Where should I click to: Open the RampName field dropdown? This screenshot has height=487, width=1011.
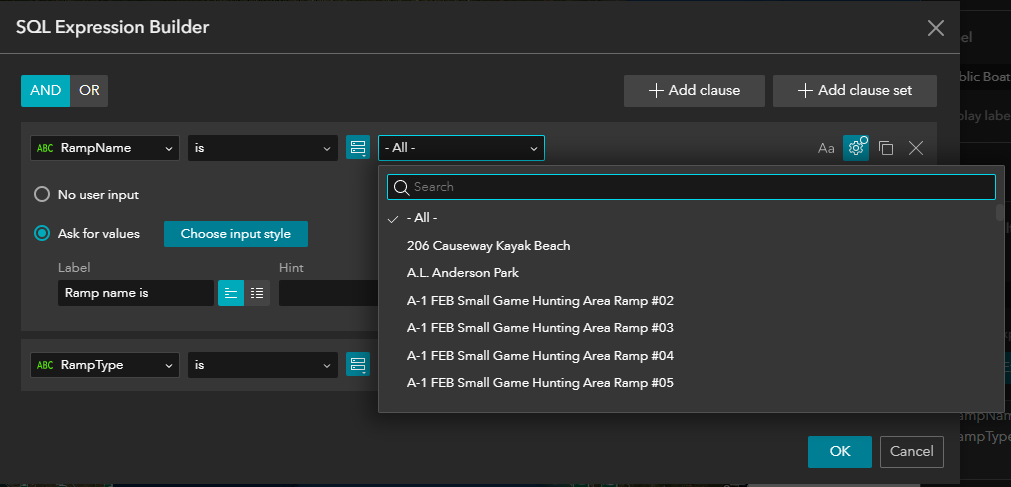(x=105, y=148)
